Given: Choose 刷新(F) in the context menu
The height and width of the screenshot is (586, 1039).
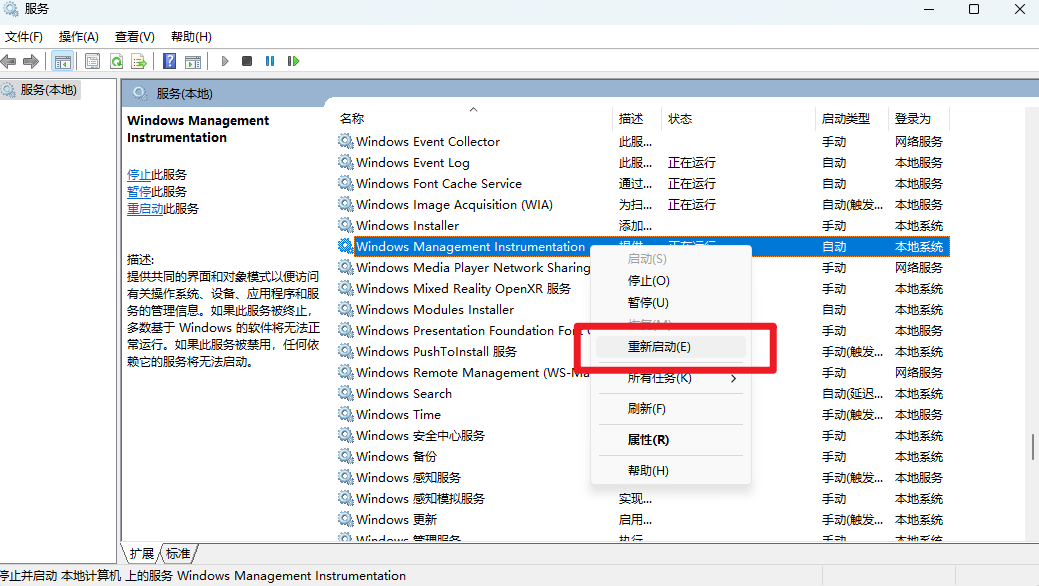Looking at the screenshot, I should [671, 409].
